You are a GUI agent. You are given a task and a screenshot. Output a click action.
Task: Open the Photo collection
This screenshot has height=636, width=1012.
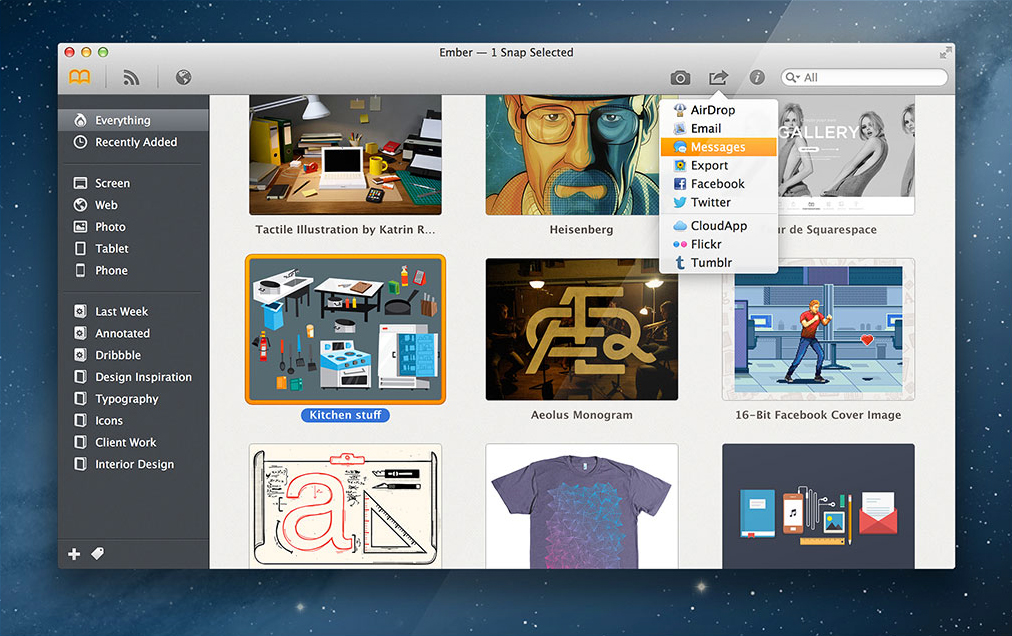[x=133, y=227]
